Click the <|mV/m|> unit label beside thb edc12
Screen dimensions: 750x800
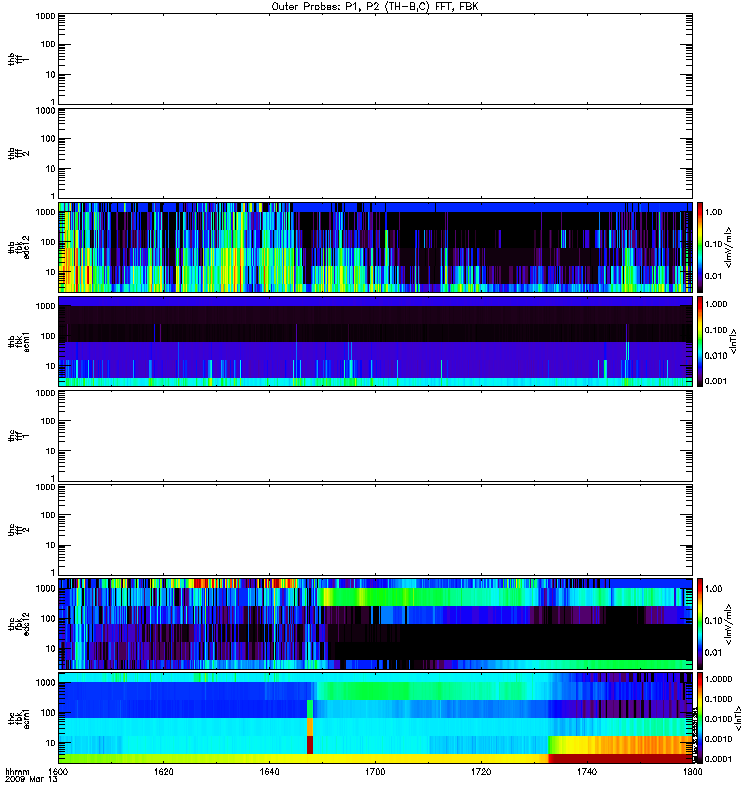pos(729,247)
